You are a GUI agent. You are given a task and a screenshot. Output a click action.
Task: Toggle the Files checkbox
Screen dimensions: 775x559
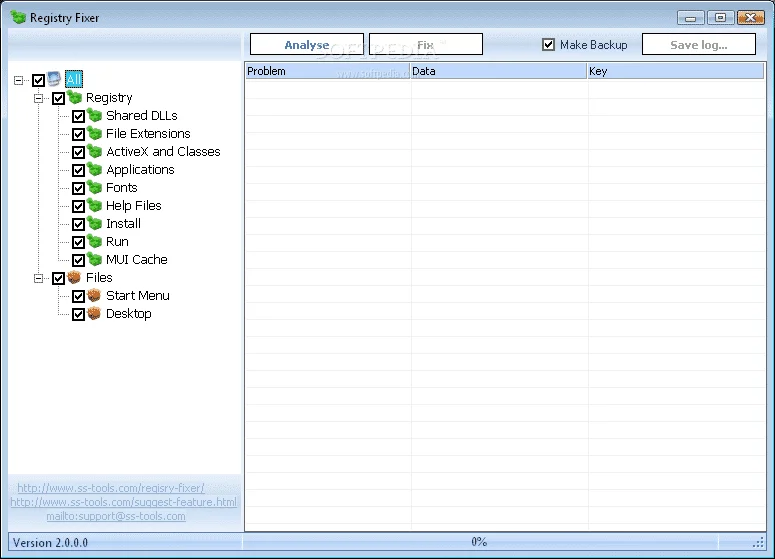(x=58, y=278)
